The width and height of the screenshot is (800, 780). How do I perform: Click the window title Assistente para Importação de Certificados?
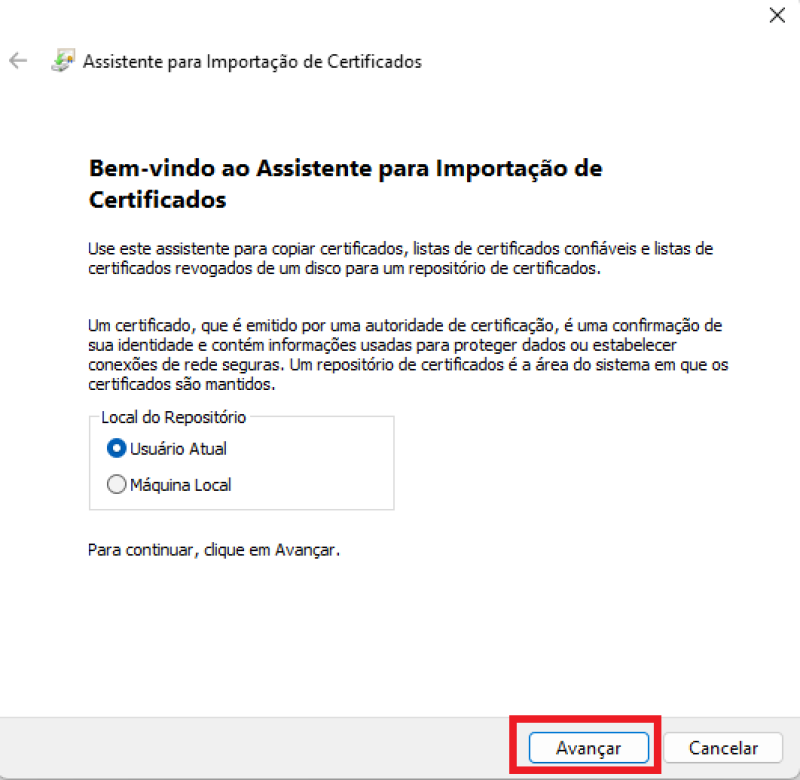(x=253, y=61)
